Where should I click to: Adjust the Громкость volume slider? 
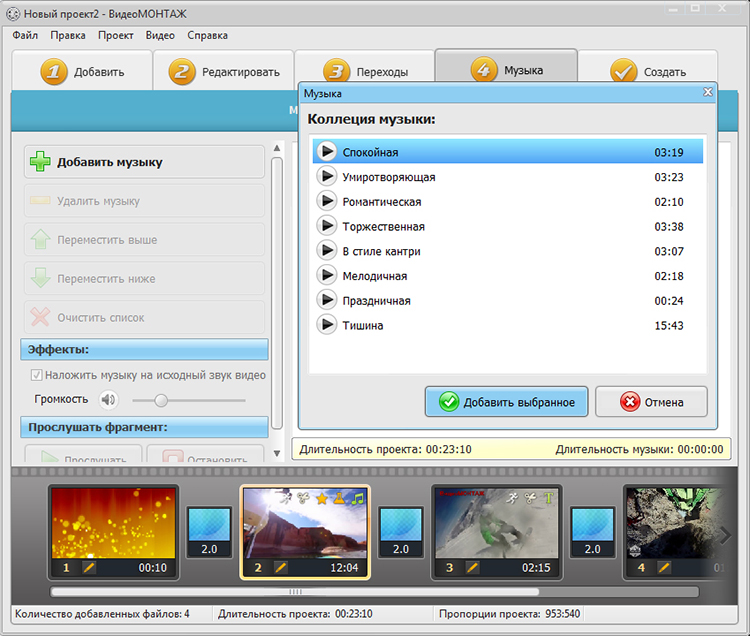point(161,400)
